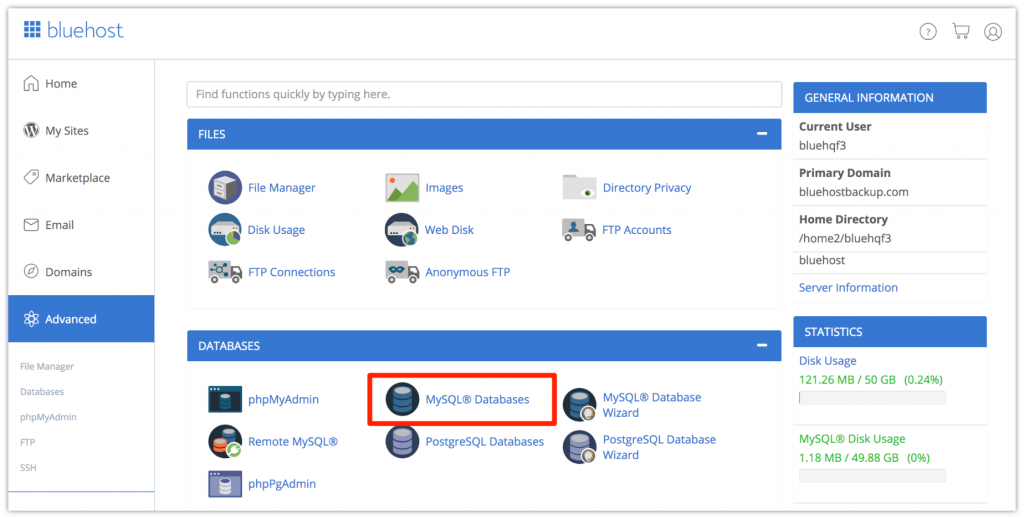Collapse the FILES section
This screenshot has width=1024, height=519.
pyautogui.click(x=761, y=134)
